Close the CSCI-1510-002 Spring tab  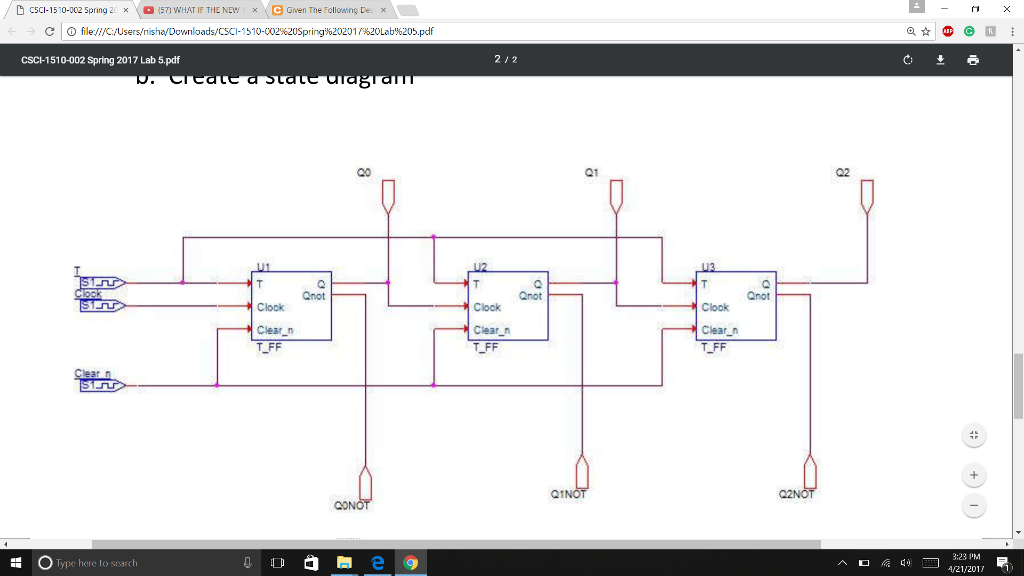125,10
